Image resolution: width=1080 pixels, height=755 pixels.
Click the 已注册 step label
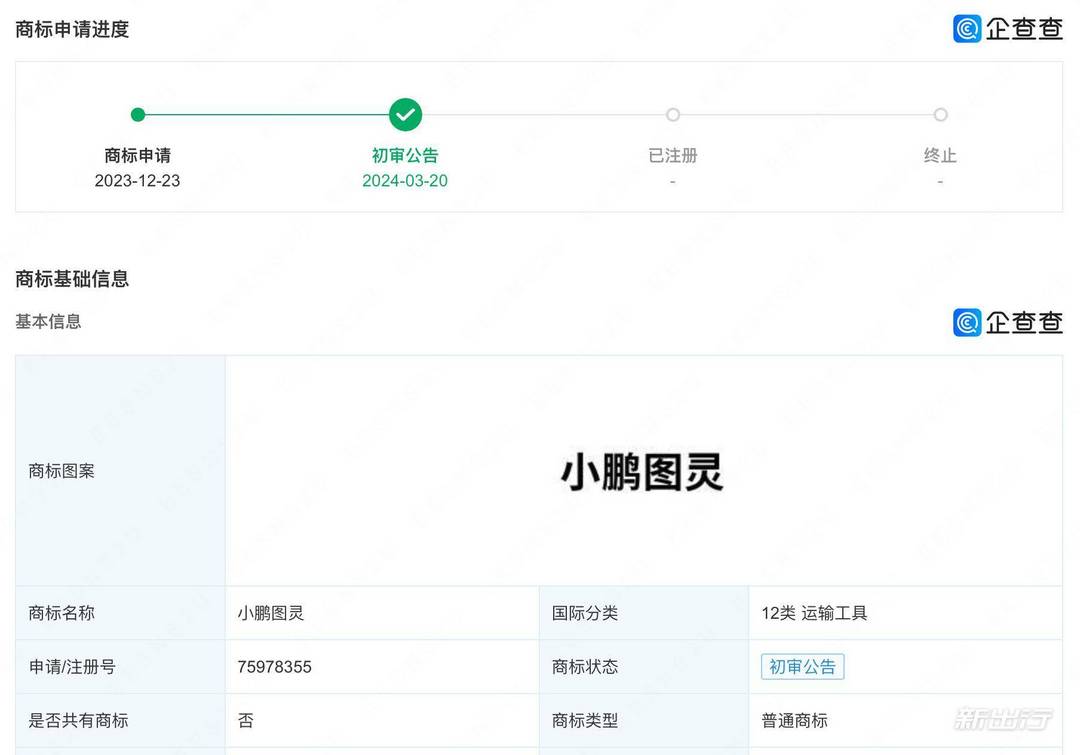click(673, 155)
